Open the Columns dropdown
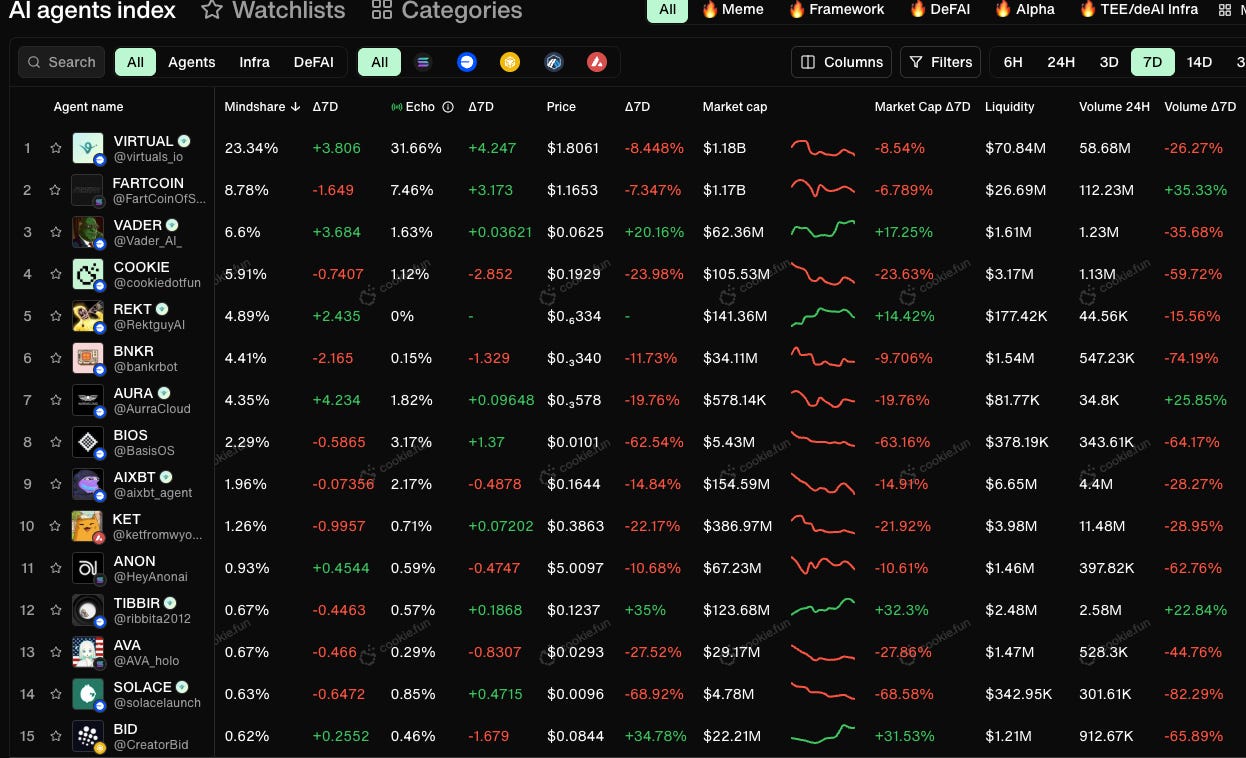 (842, 62)
